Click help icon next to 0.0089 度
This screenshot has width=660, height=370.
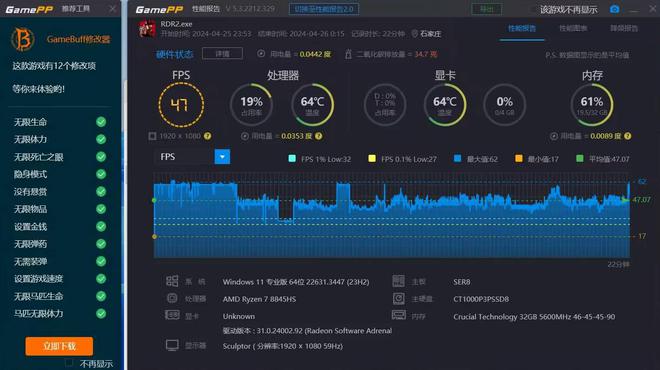628,136
